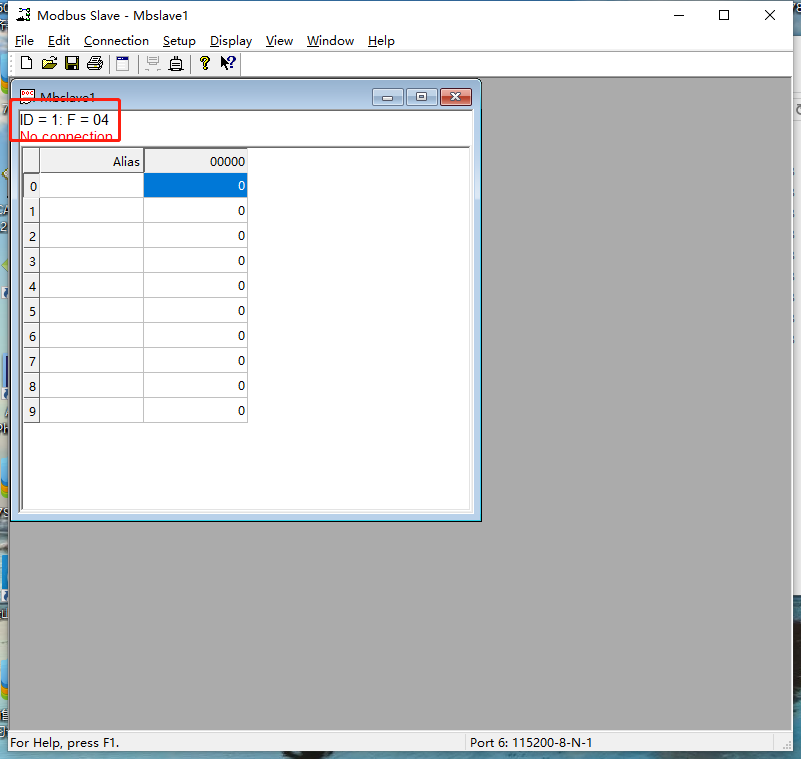The width and height of the screenshot is (801, 759).
Task: Maximize the Mbslave1 child window
Action: click(421, 97)
